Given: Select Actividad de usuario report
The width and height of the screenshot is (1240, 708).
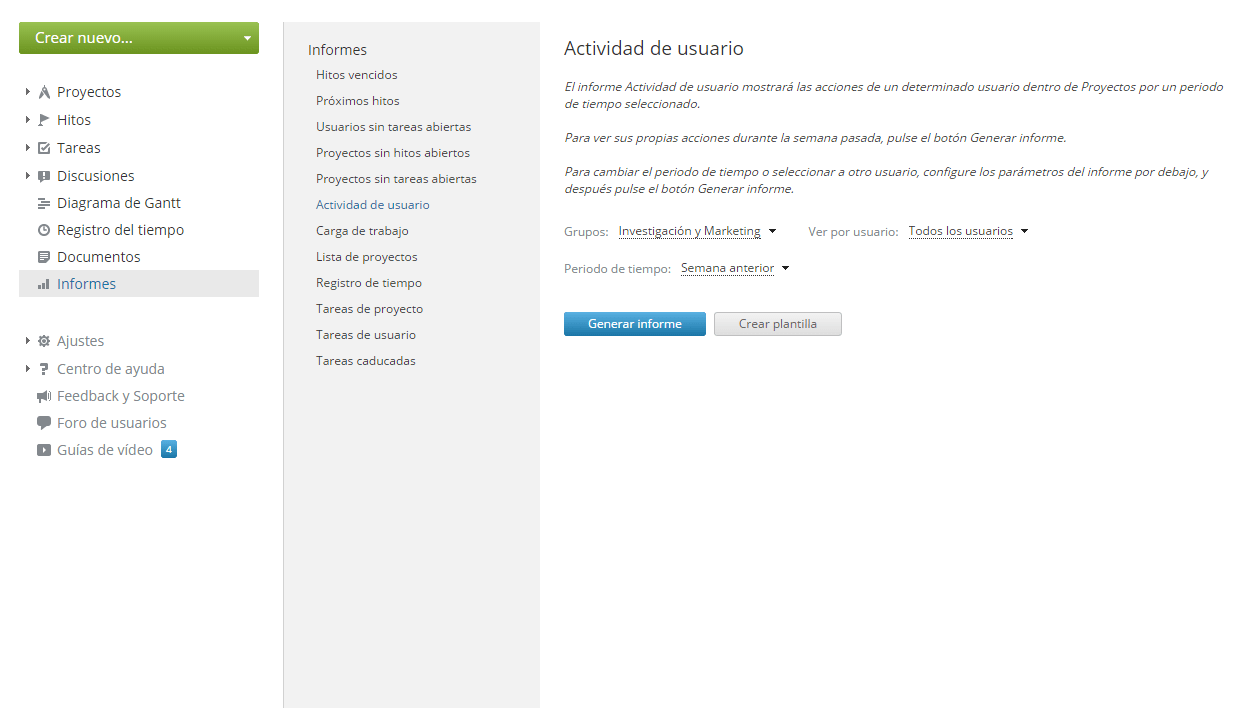Looking at the screenshot, I should (373, 205).
